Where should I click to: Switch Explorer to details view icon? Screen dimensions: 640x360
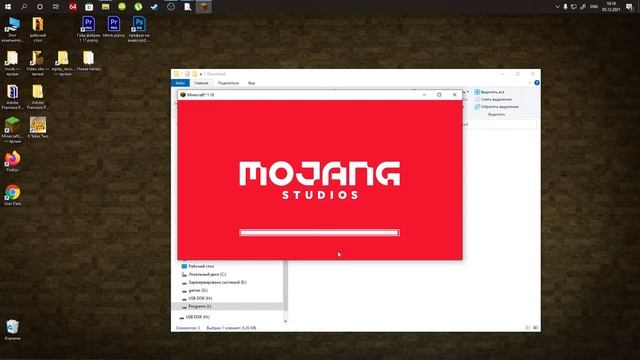click(x=527, y=328)
